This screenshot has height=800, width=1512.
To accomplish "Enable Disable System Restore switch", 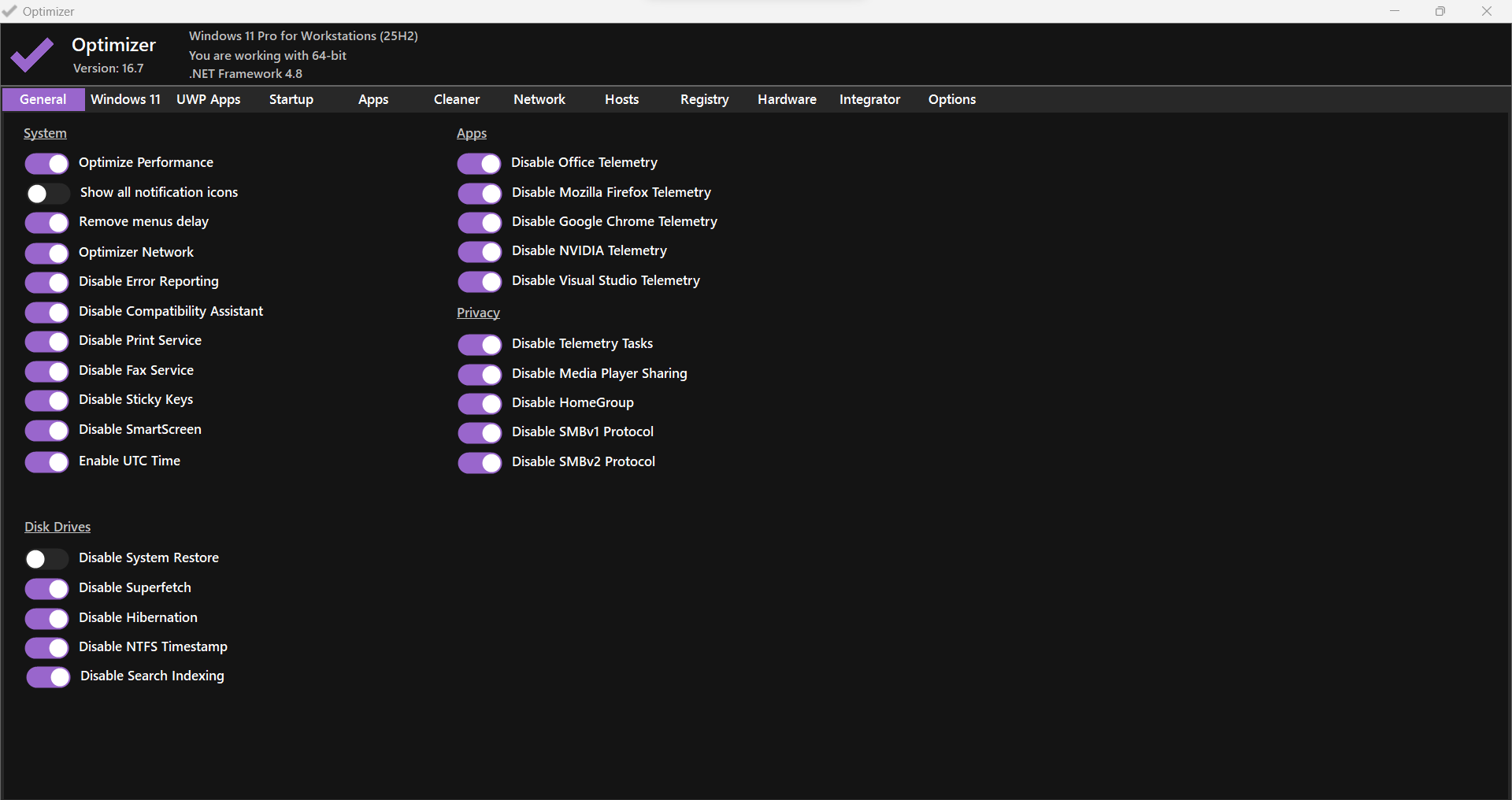I will point(47,559).
